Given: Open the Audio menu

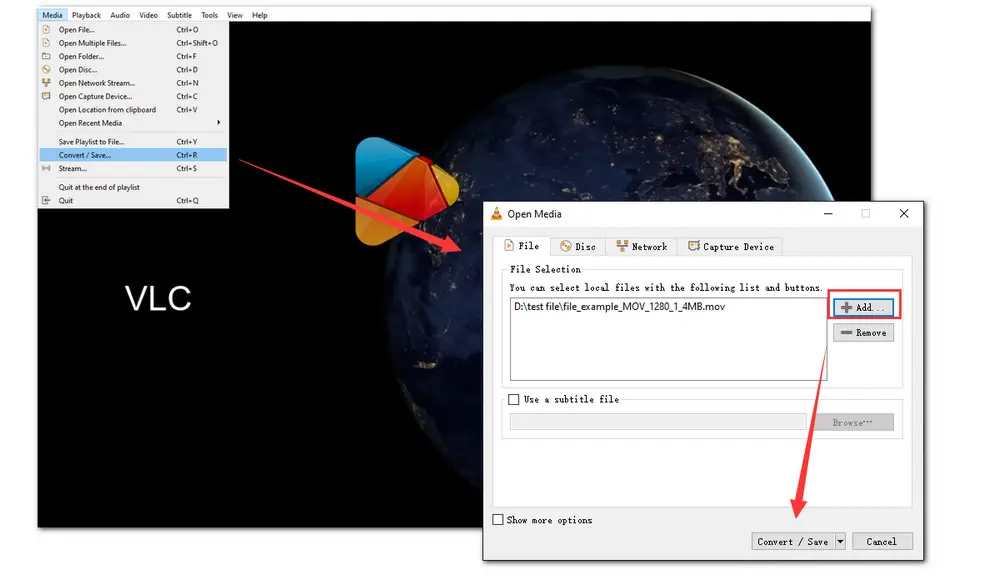Looking at the screenshot, I should pyautogui.click(x=120, y=15).
